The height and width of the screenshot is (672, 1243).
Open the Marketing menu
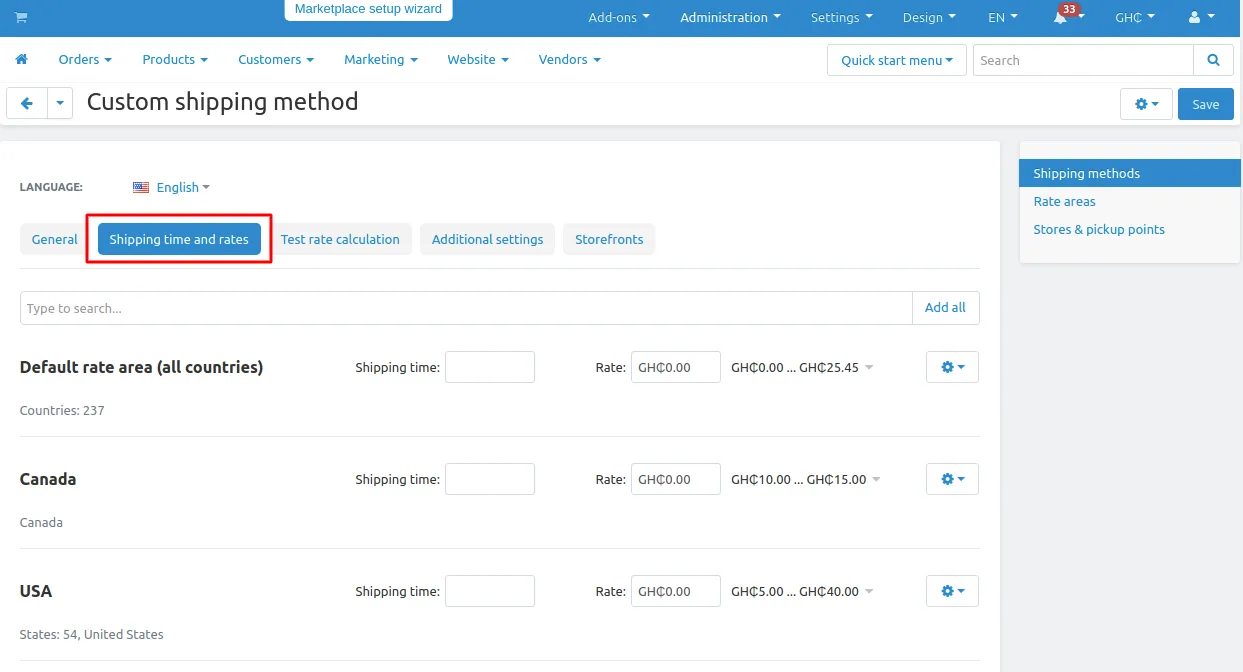[381, 59]
